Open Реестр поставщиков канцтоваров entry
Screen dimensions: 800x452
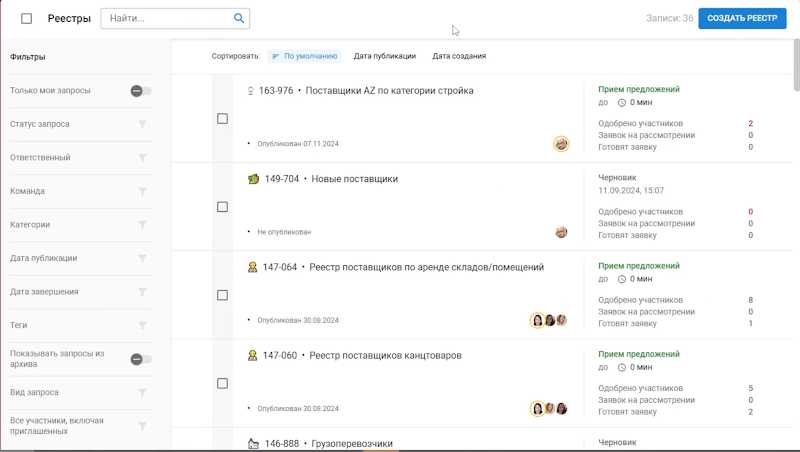click(385, 355)
